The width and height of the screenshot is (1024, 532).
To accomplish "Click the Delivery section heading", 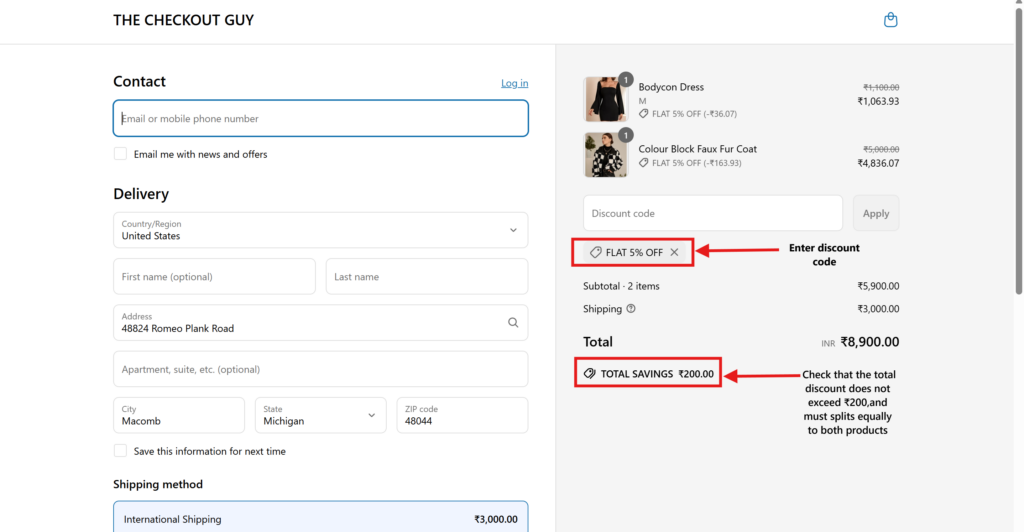I will (x=141, y=194).
